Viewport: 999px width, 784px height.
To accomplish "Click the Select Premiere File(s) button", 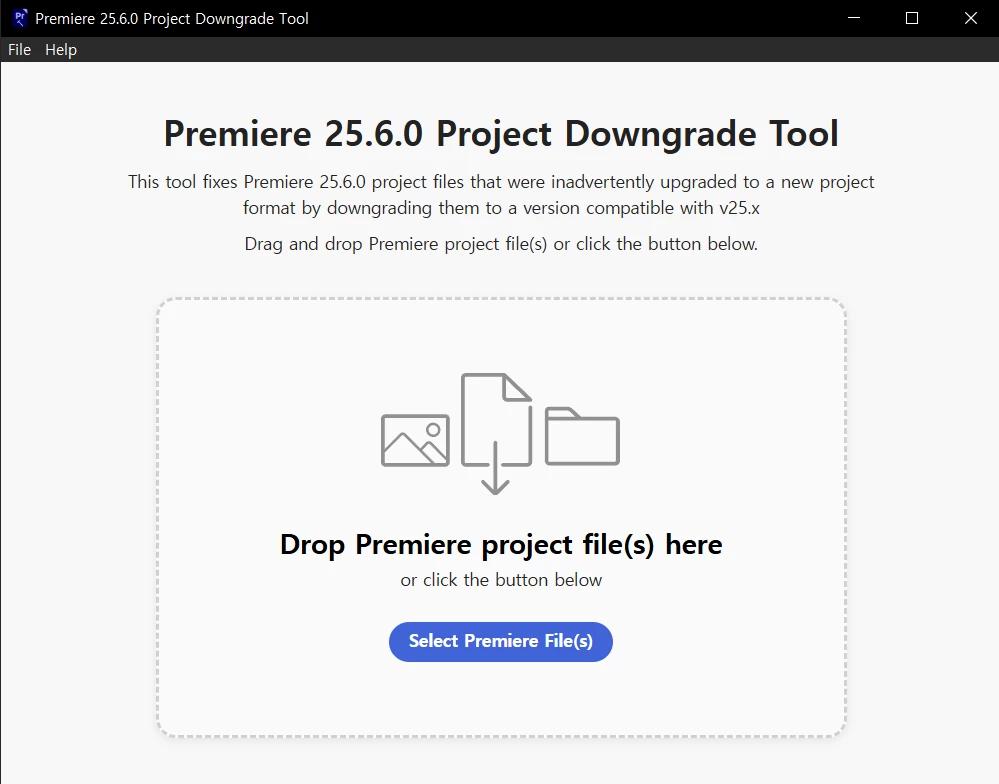I will (501, 641).
